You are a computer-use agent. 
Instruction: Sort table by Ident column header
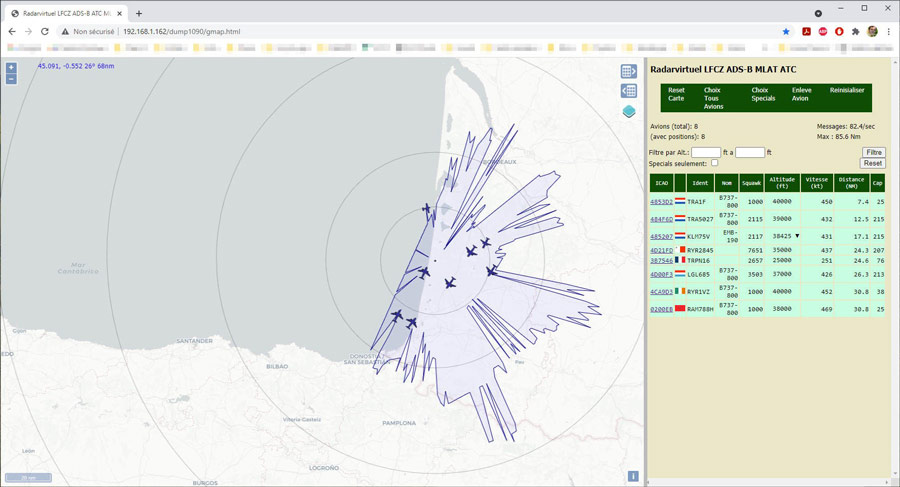click(700, 183)
